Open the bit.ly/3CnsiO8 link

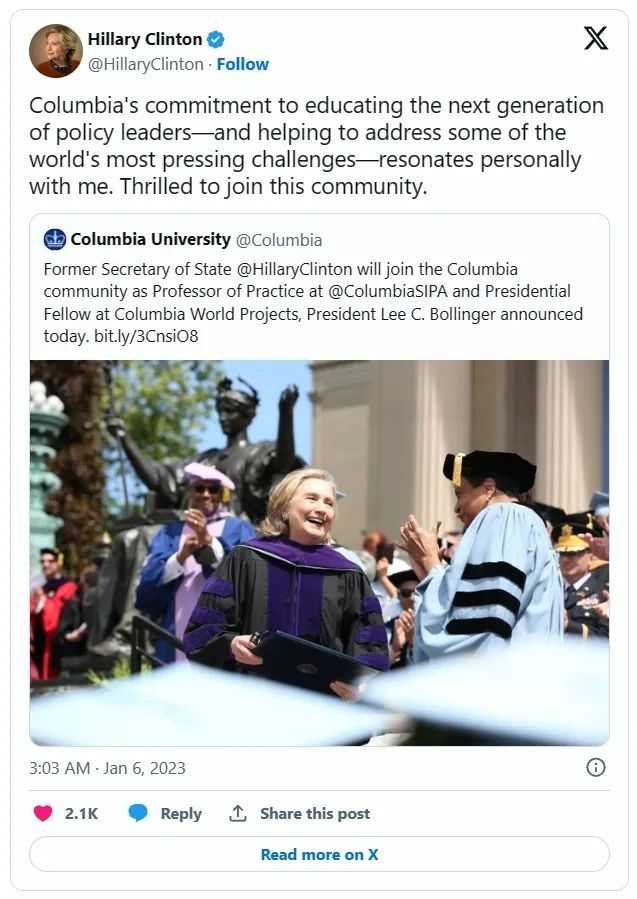coord(135,336)
